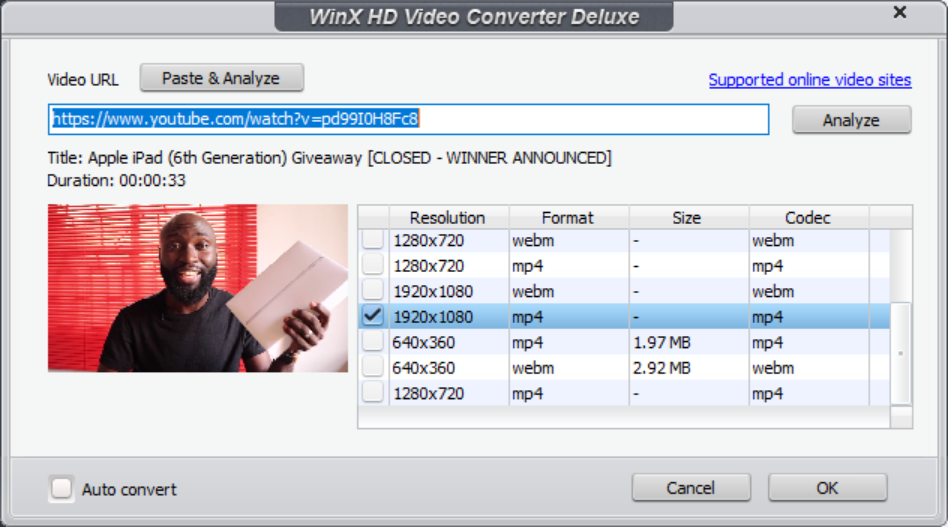Sort the list by the Size column header
This screenshot has width=948, height=527.
688,218
